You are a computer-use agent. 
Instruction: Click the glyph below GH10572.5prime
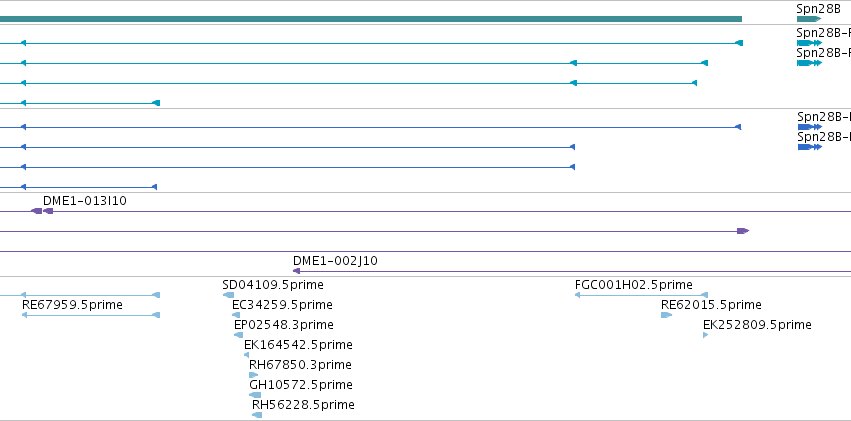[255, 395]
